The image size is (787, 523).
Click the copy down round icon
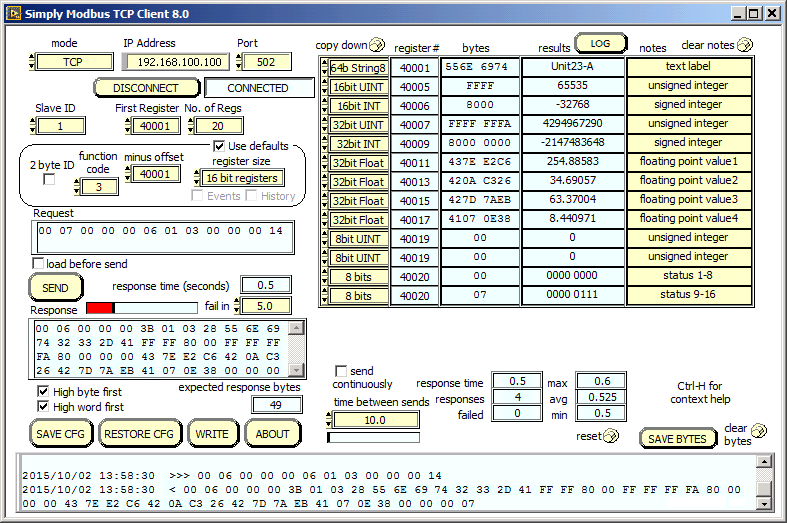[x=377, y=45]
